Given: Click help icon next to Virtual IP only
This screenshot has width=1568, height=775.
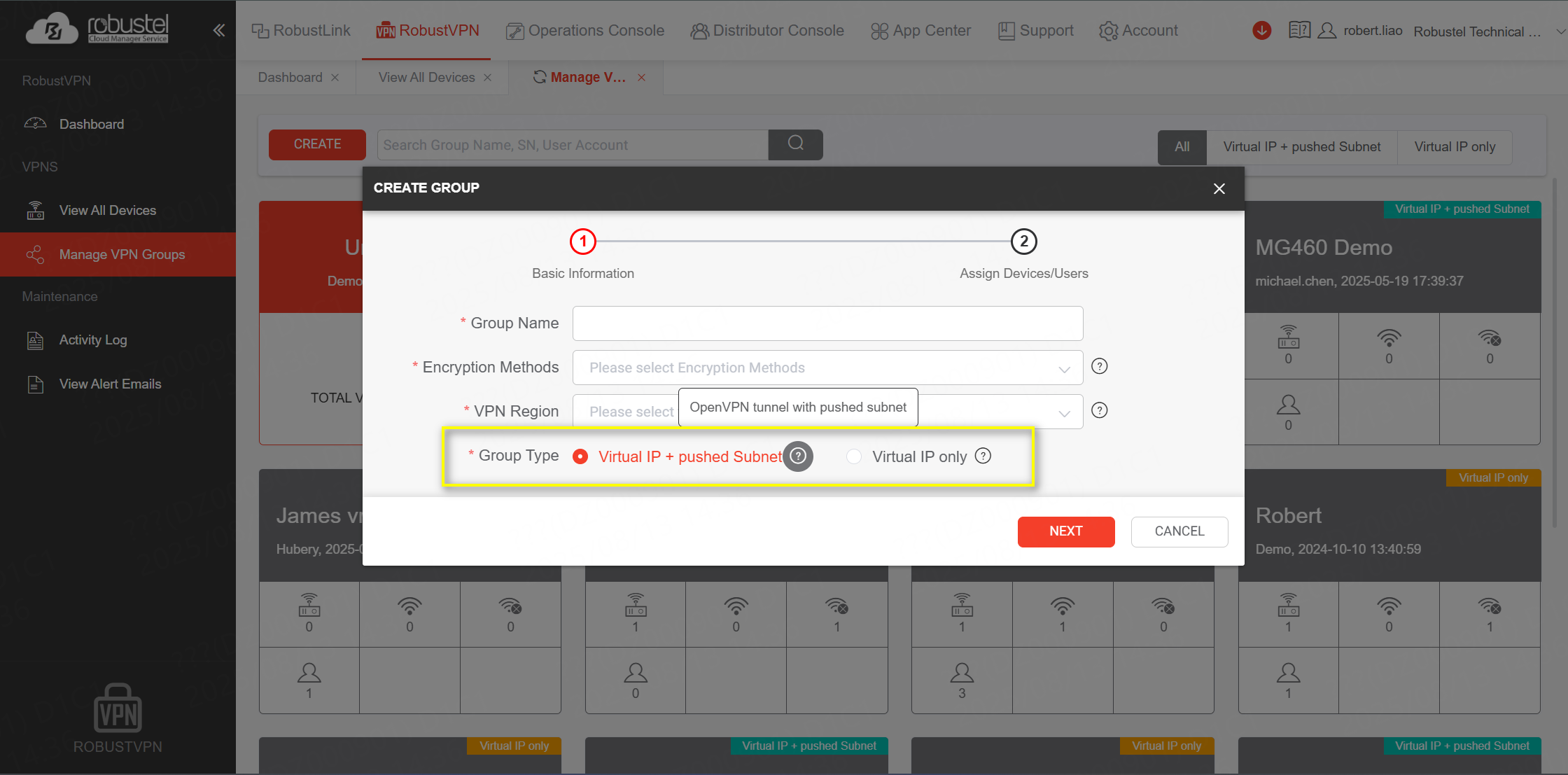Looking at the screenshot, I should (x=983, y=456).
